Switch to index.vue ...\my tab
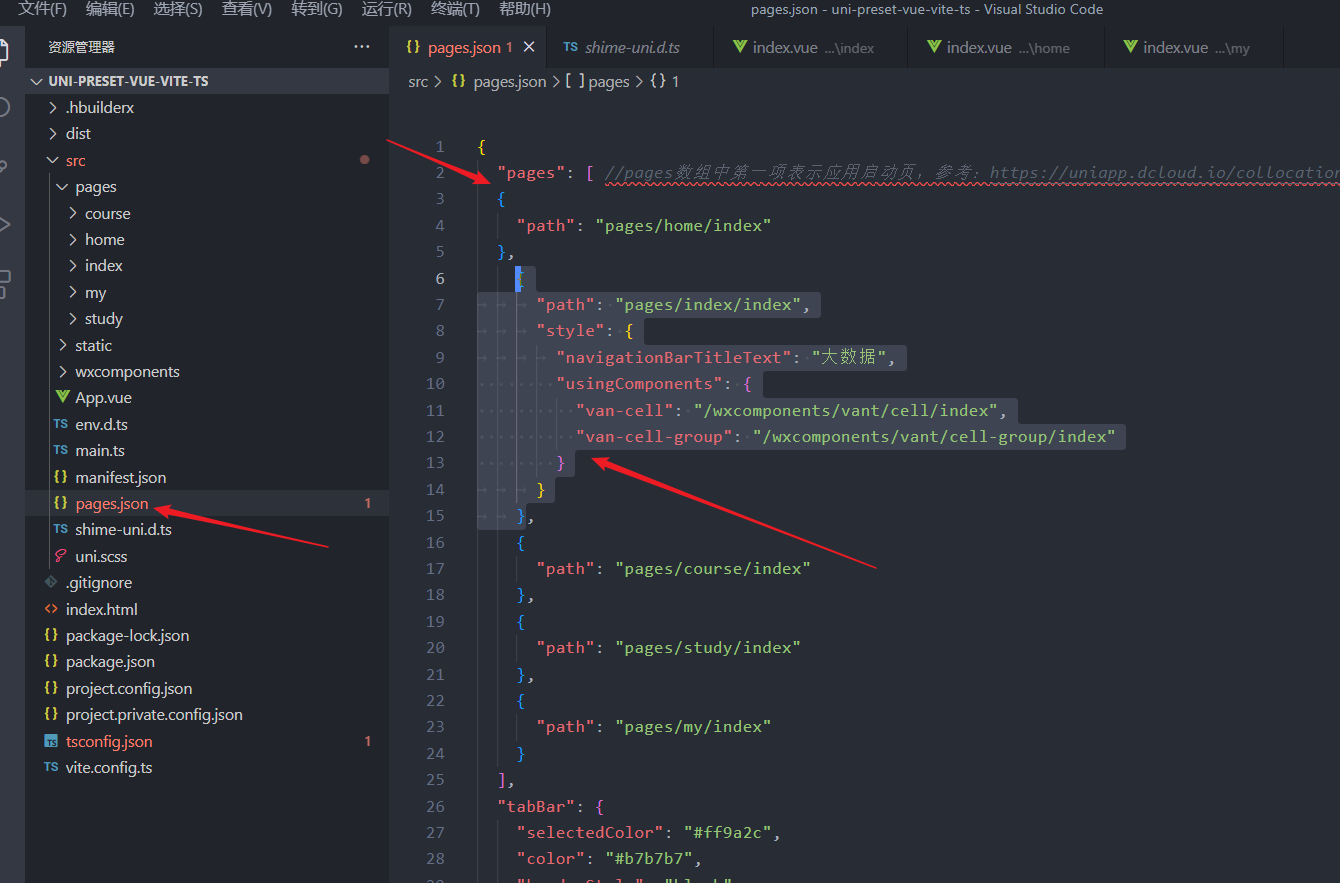Image resolution: width=1340 pixels, height=883 pixels. coord(1194,47)
